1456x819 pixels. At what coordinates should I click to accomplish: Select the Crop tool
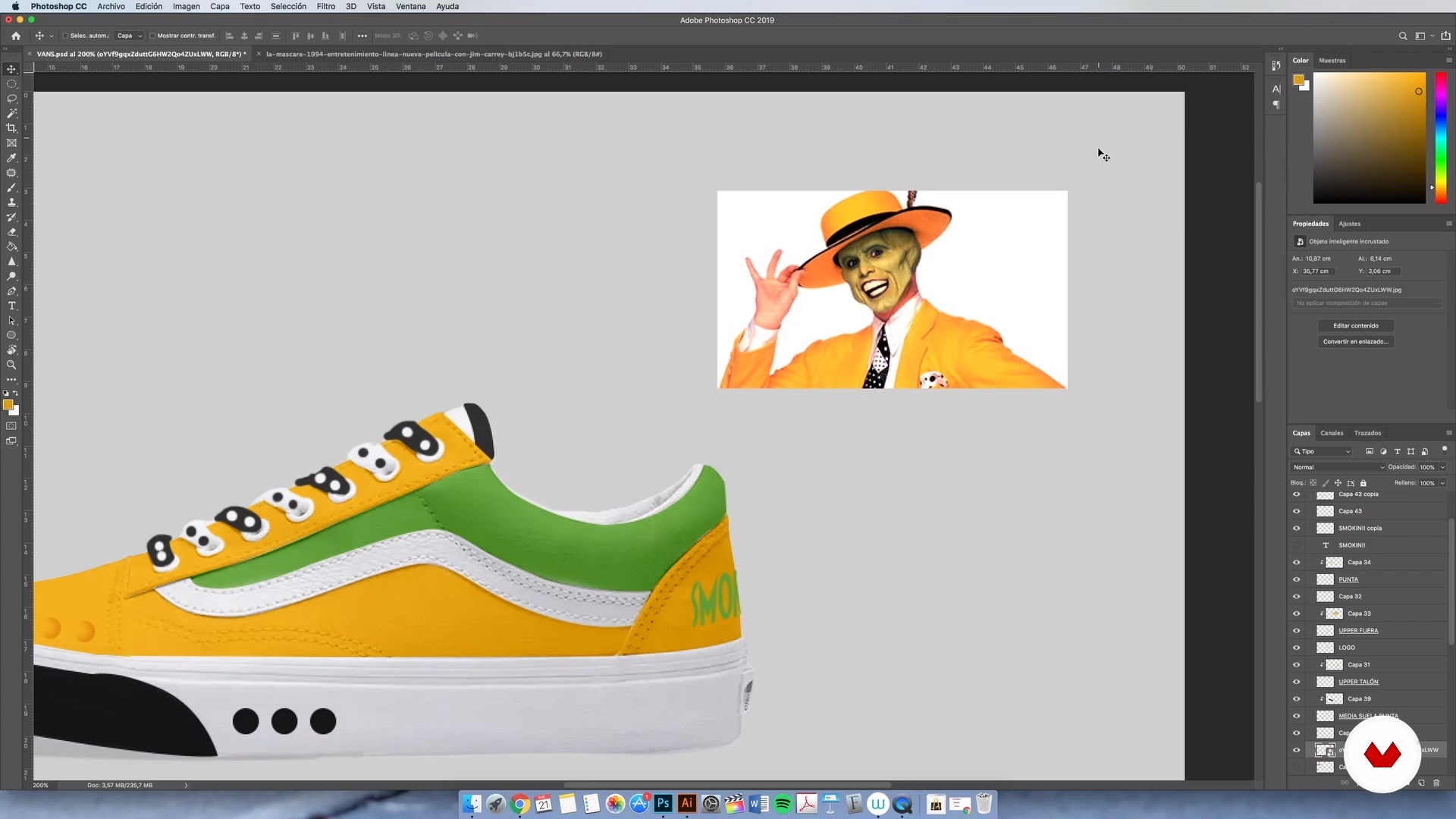[x=11, y=128]
